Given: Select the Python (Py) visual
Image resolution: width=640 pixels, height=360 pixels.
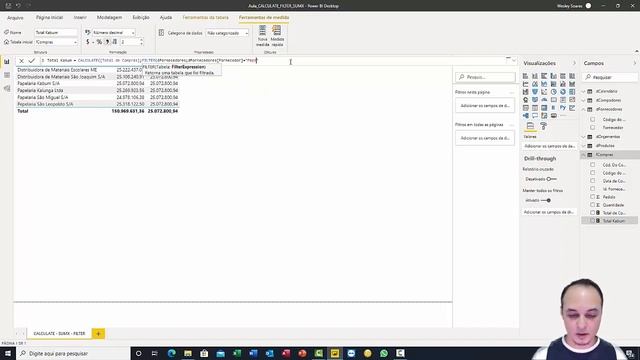Looking at the screenshot, I should (563, 108).
